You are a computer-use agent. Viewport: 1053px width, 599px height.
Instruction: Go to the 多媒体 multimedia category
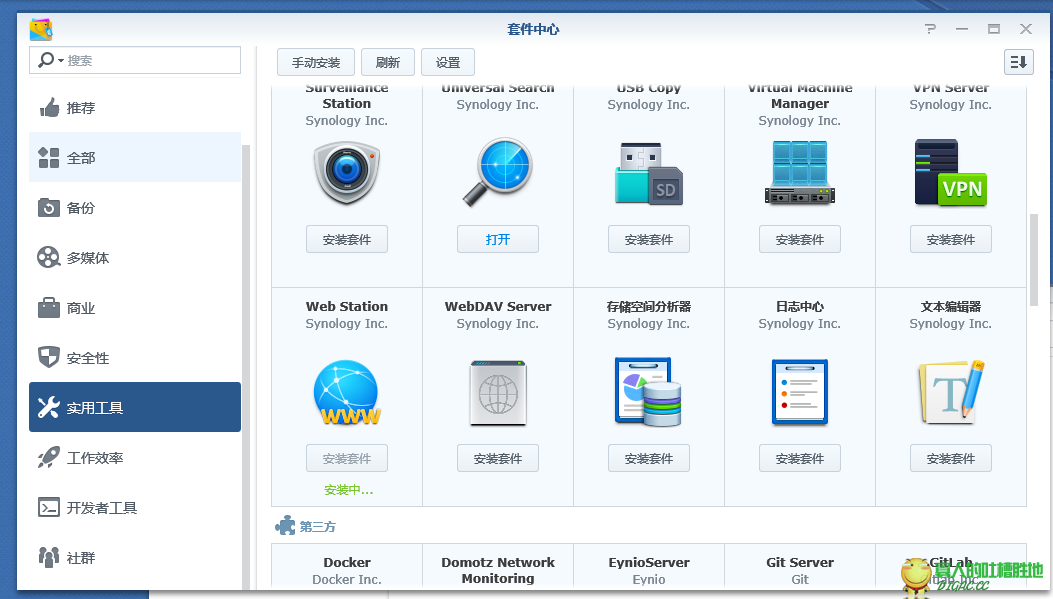coord(135,258)
